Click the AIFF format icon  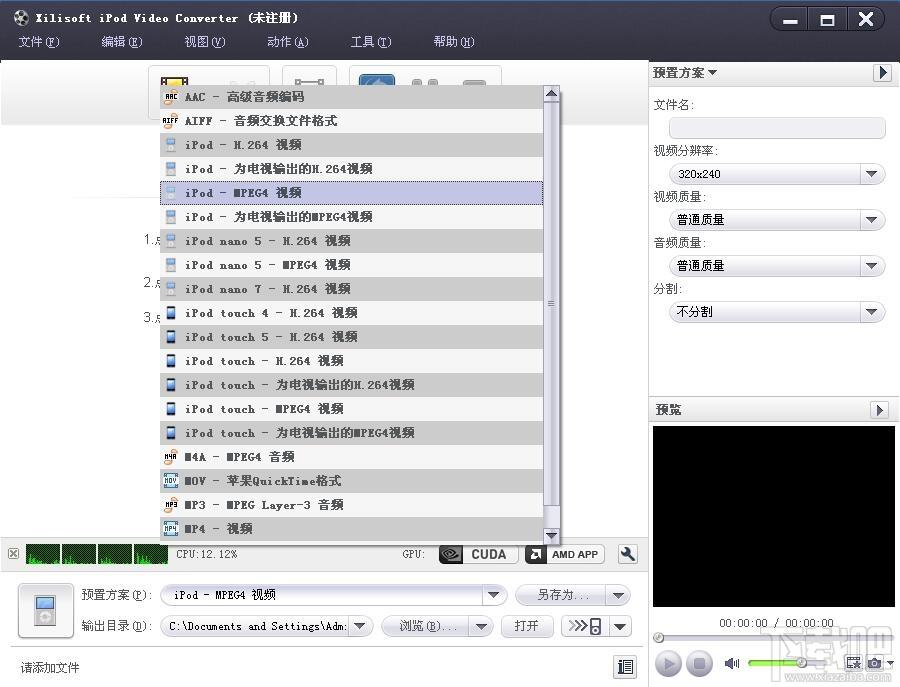[170, 121]
